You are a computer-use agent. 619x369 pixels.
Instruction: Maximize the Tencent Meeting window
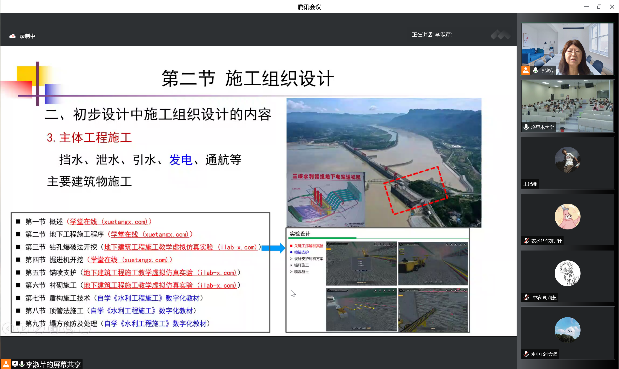pos(599,6)
